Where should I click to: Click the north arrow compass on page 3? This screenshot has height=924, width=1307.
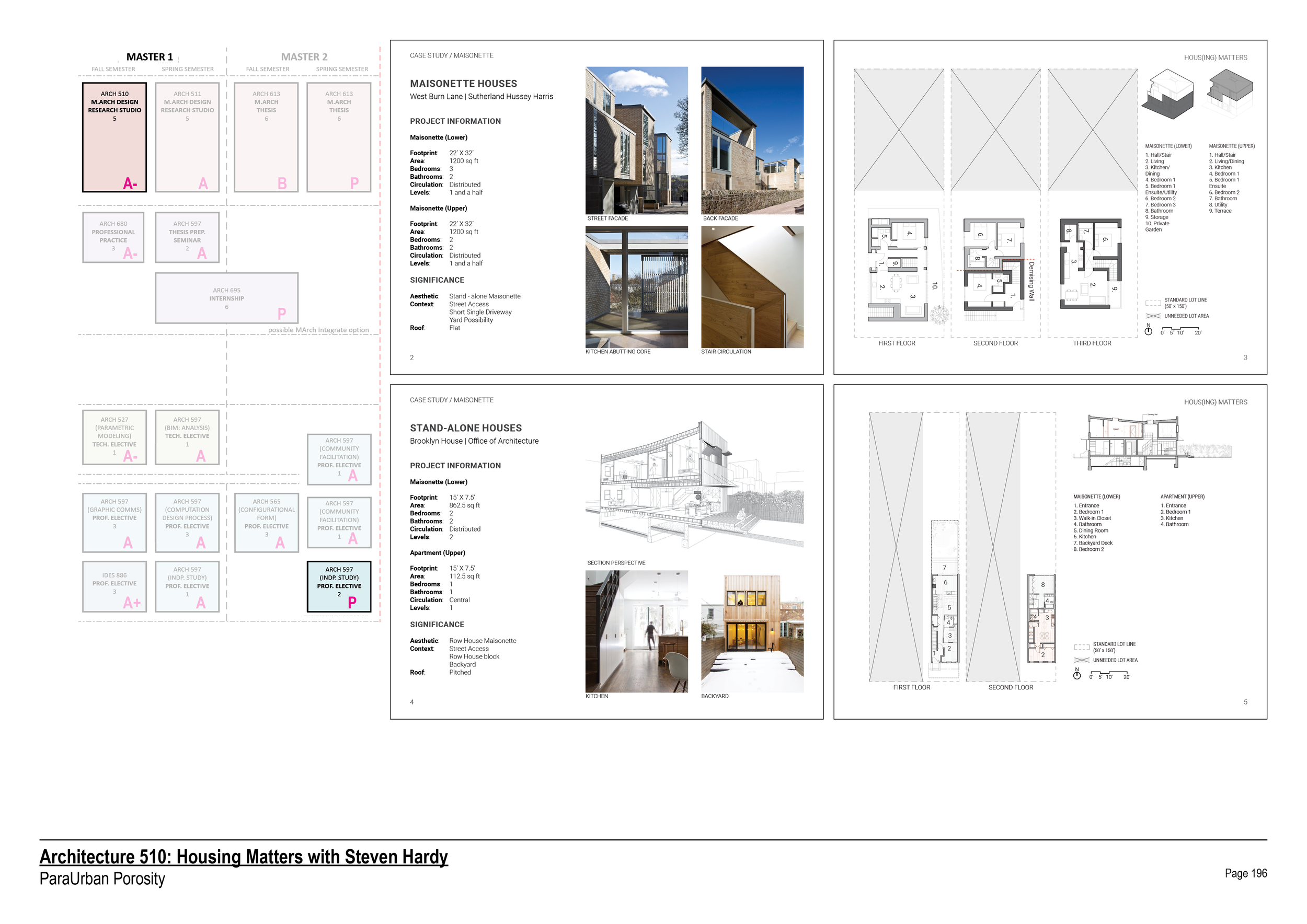click(1149, 331)
